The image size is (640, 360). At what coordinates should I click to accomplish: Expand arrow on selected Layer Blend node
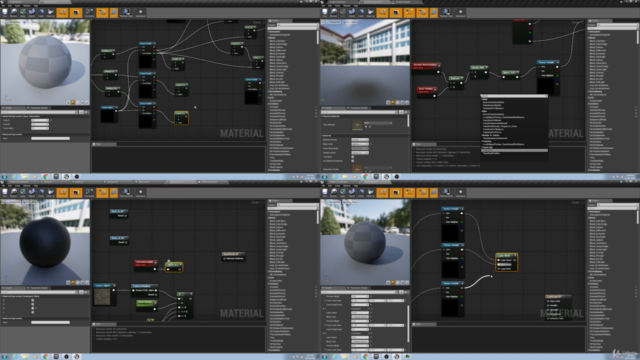[515, 256]
